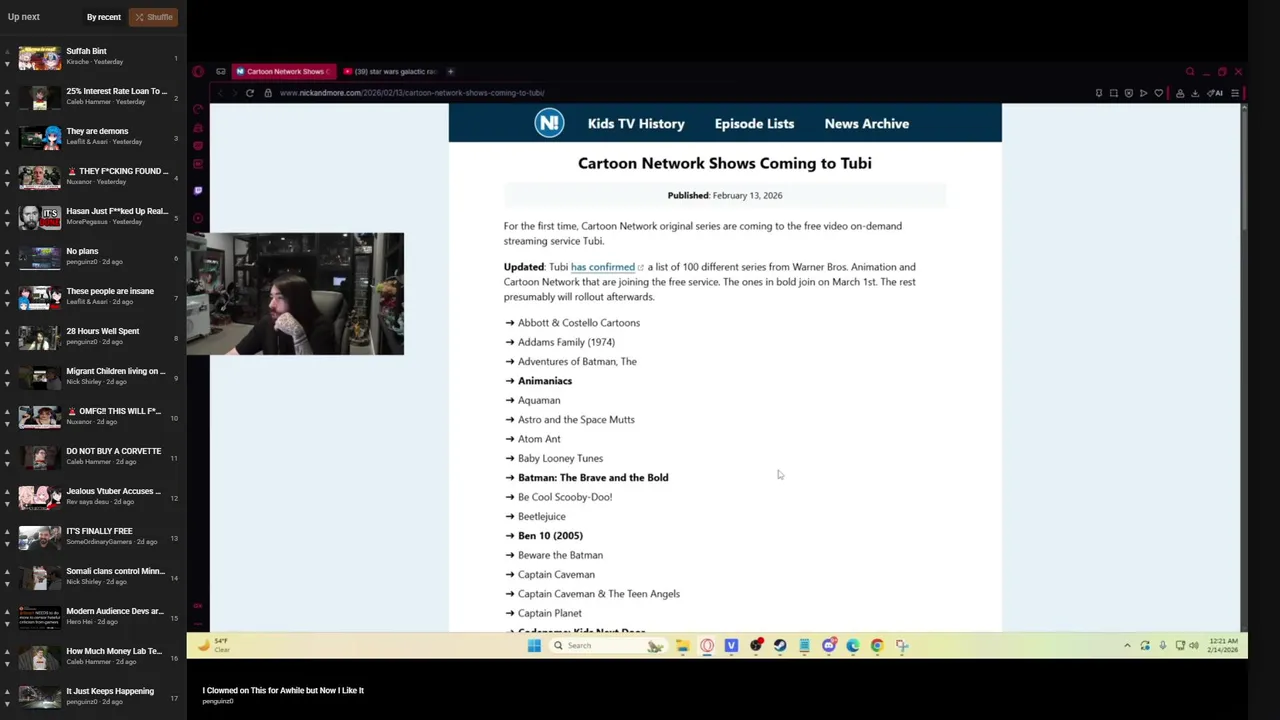1280x720 pixels.
Task: Move 'No plans' up in the queue
Action: [x=7, y=251]
